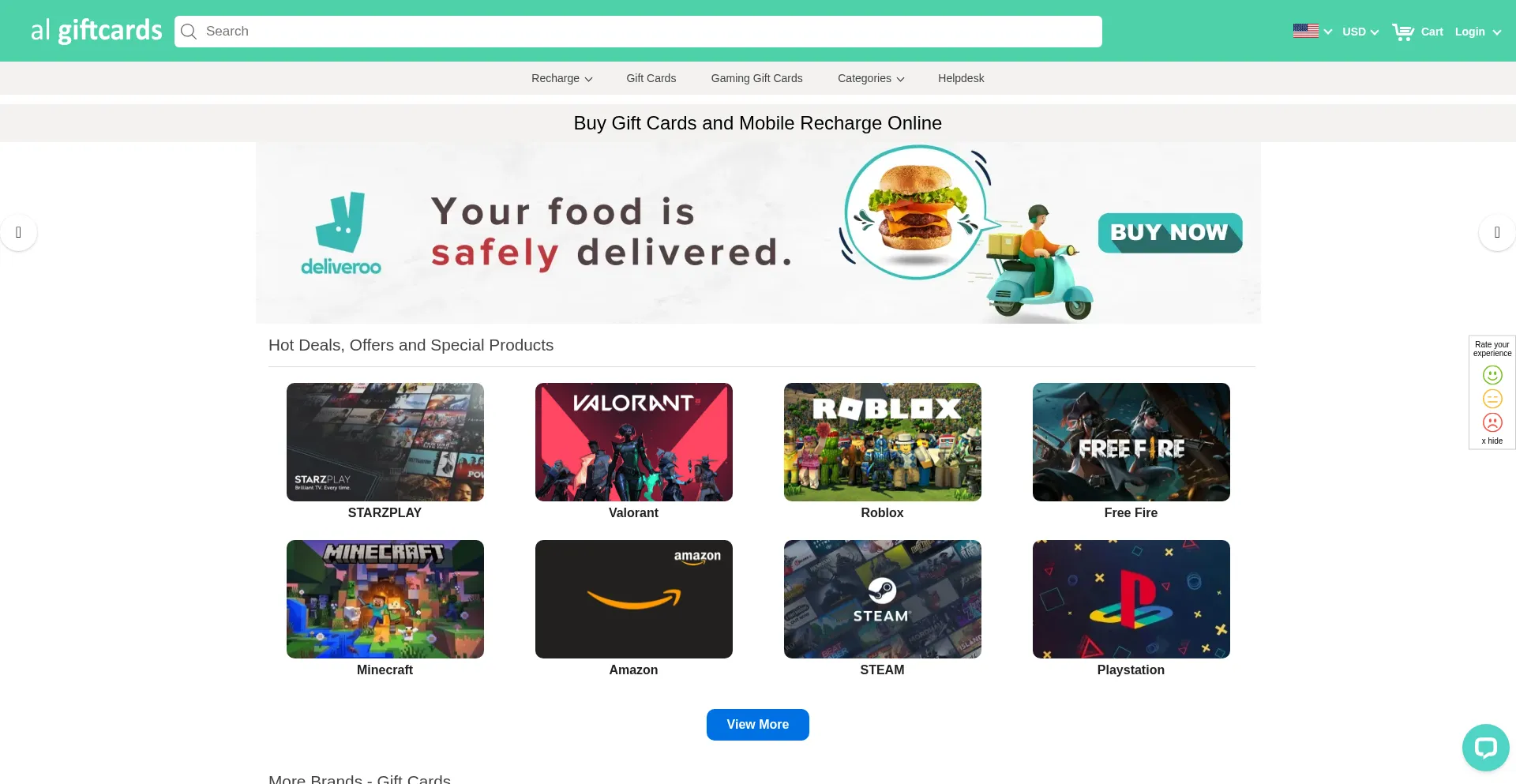Expand the Login dropdown
Image resolution: width=1516 pixels, height=784 pixels.
tap(1478, 32)
